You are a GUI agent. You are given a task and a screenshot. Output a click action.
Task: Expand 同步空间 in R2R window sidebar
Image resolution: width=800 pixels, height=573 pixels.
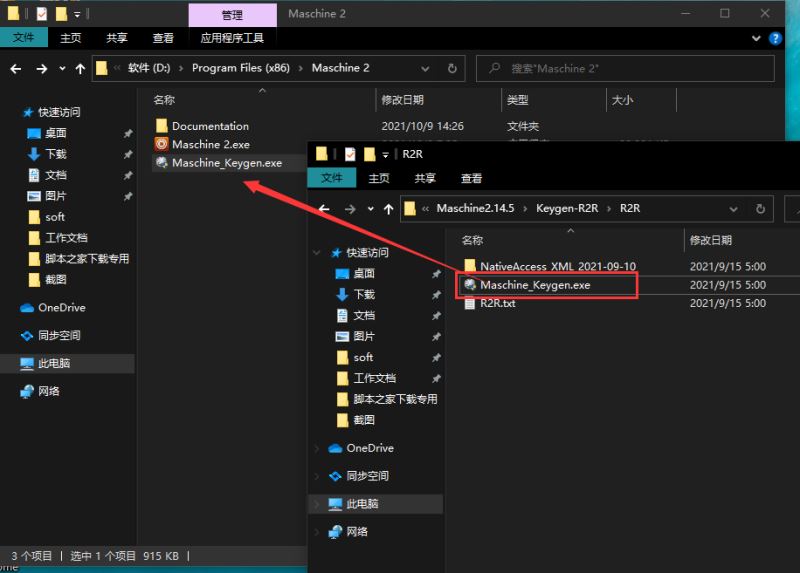(317, 476)
